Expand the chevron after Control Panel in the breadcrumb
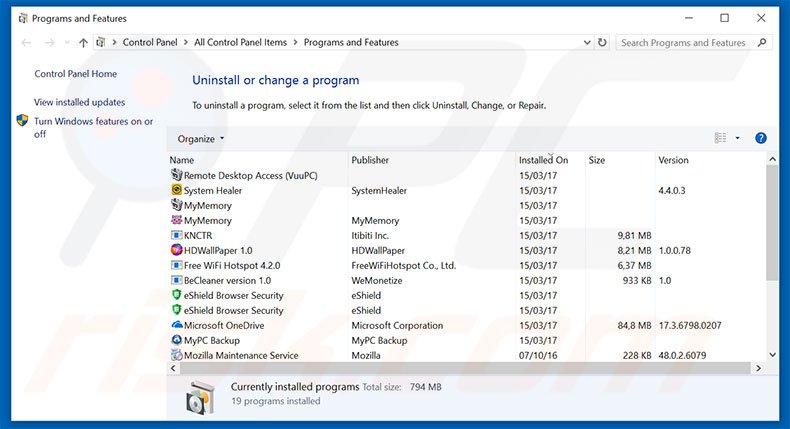The image size is (790, 429). coord(186,42)
